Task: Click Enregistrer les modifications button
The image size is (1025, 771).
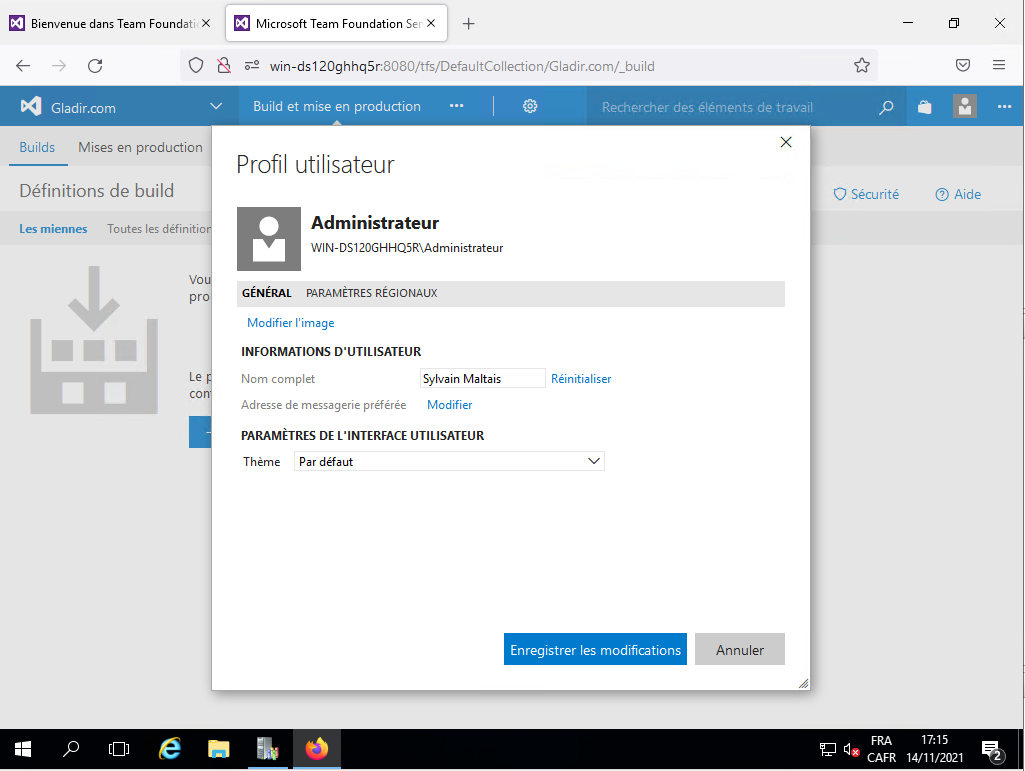Action: (595, 650)
